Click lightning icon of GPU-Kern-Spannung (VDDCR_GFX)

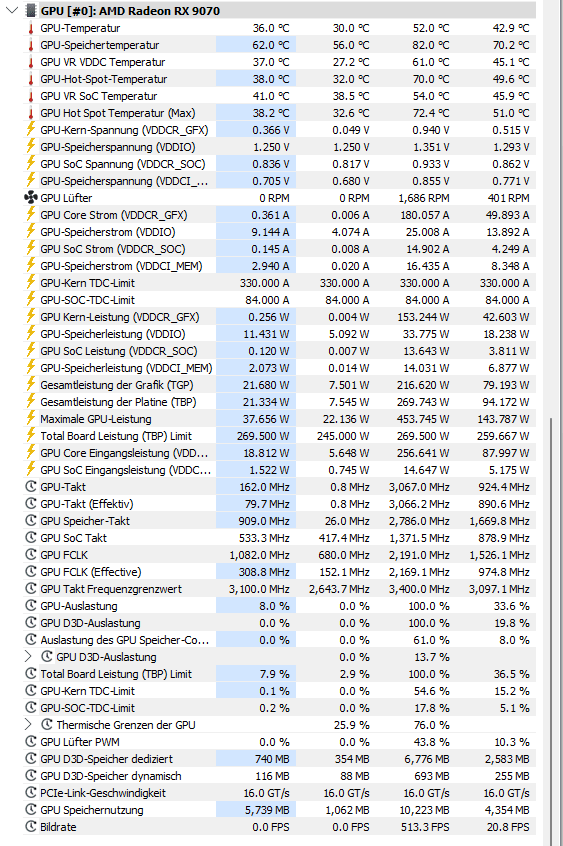tap(31, 129)
